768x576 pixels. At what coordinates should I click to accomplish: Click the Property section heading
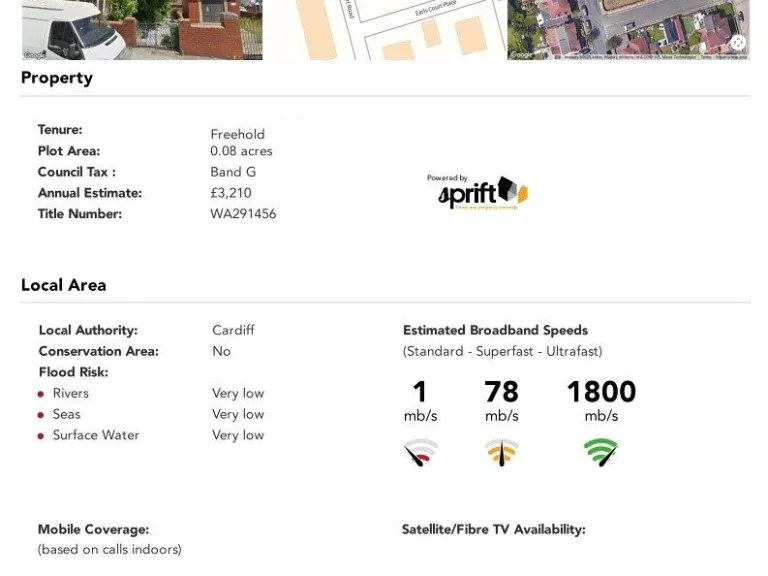pyautogui.click(x=57, y=78)
